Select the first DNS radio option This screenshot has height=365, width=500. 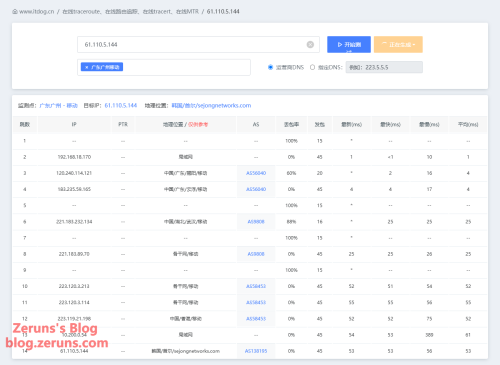coord(270,67)
